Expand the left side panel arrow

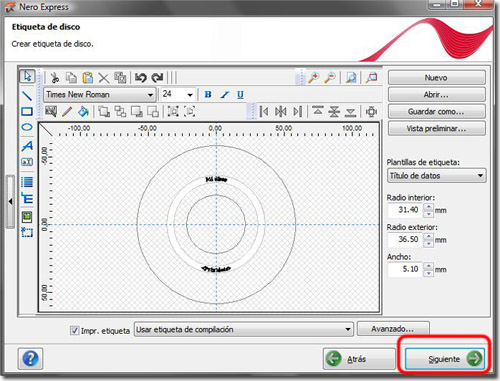(x=10, y=202)
